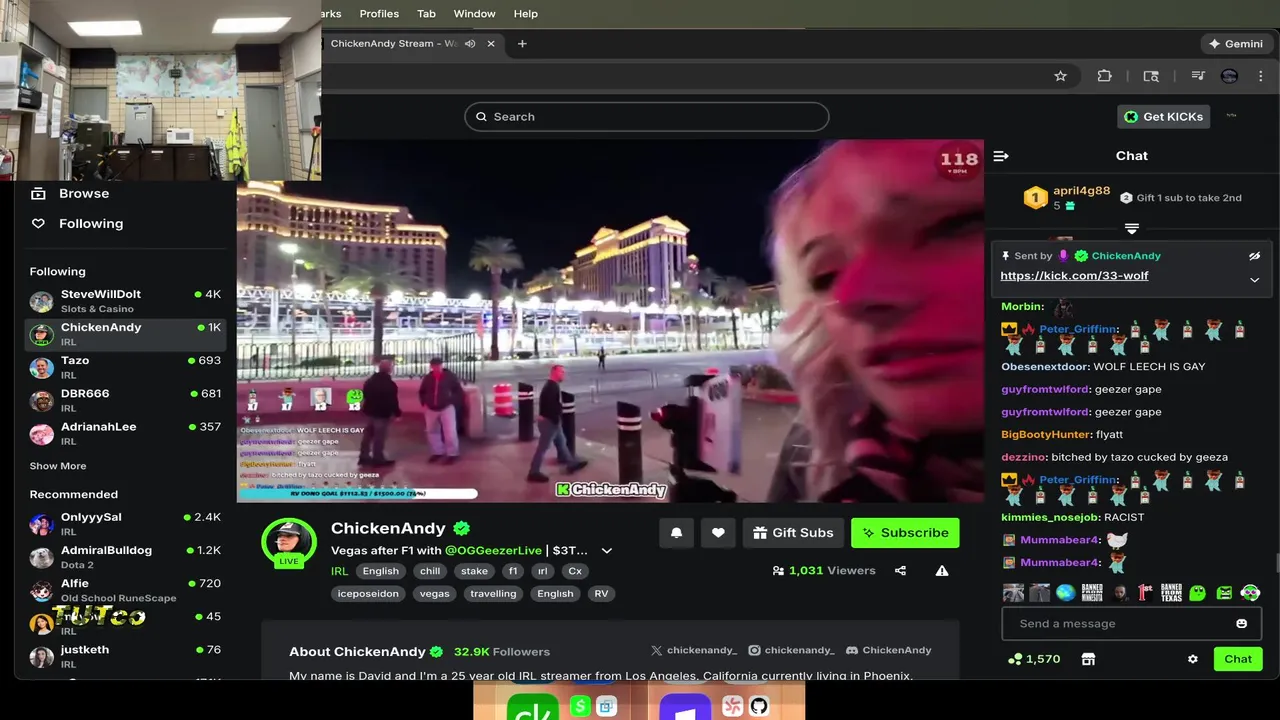This screenshot has height=720, width=1280.
Task: Click the Send a message field
Action: [1131, 624]
